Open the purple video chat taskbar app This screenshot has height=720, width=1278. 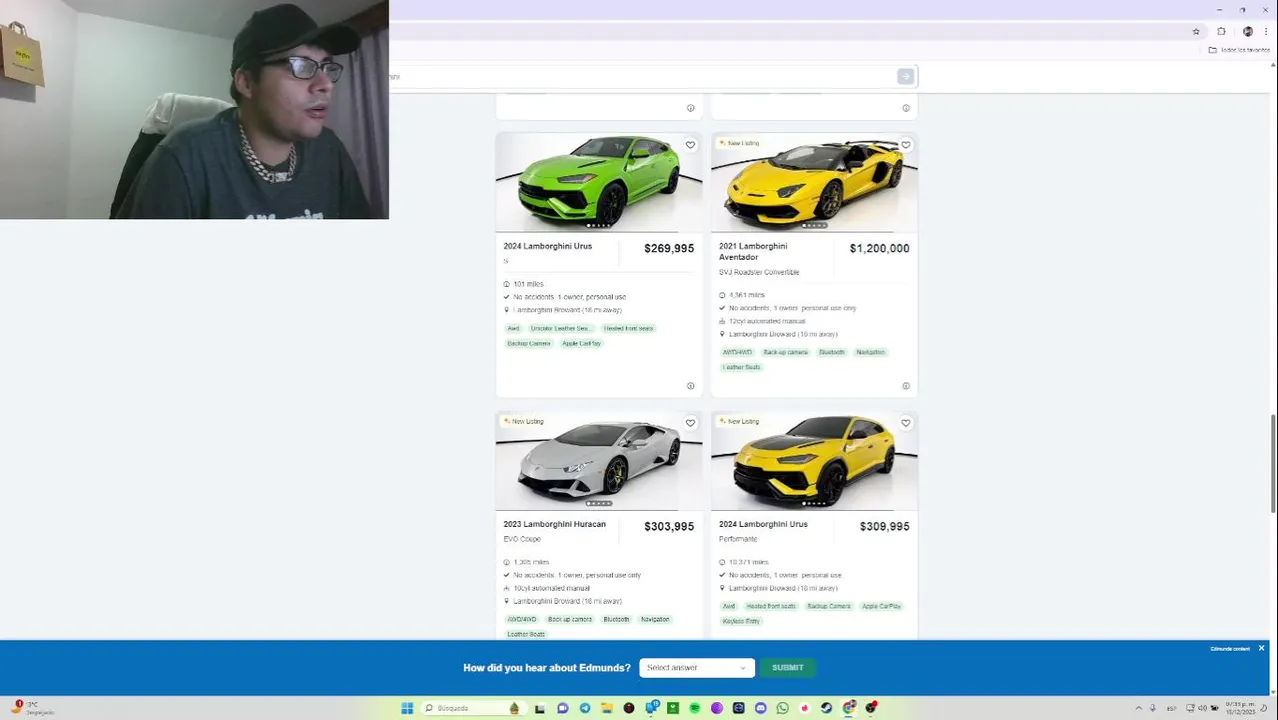563,708
